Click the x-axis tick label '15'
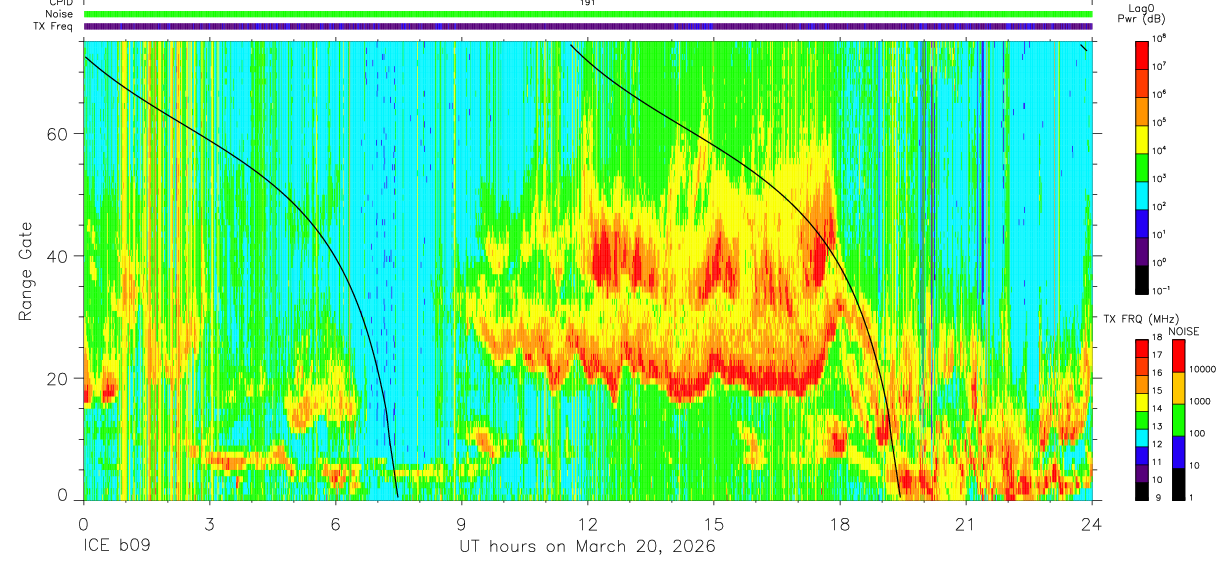 tap(713, 524)
